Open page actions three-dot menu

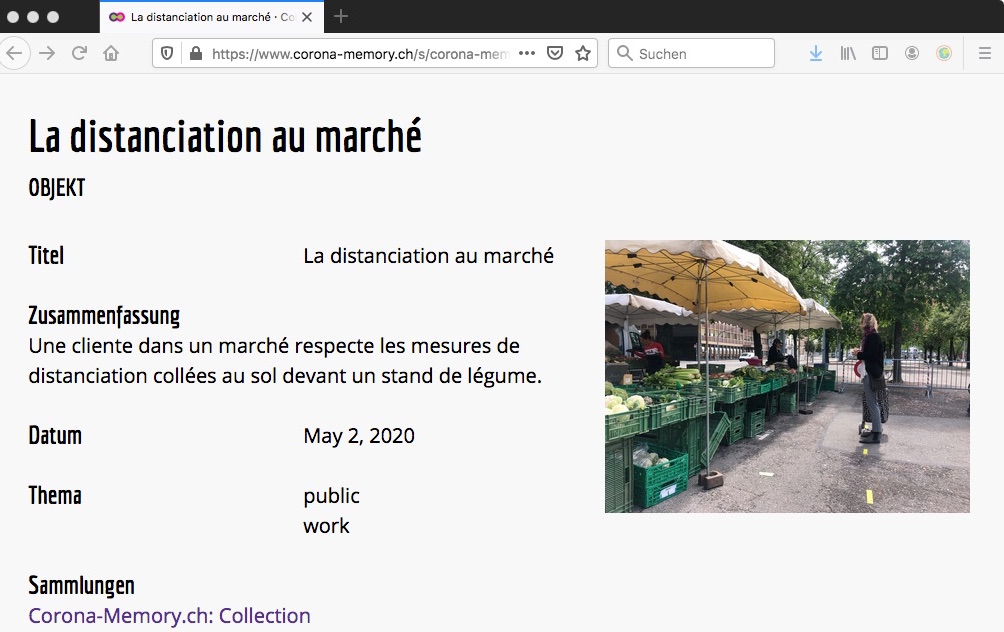click(527, 54)
